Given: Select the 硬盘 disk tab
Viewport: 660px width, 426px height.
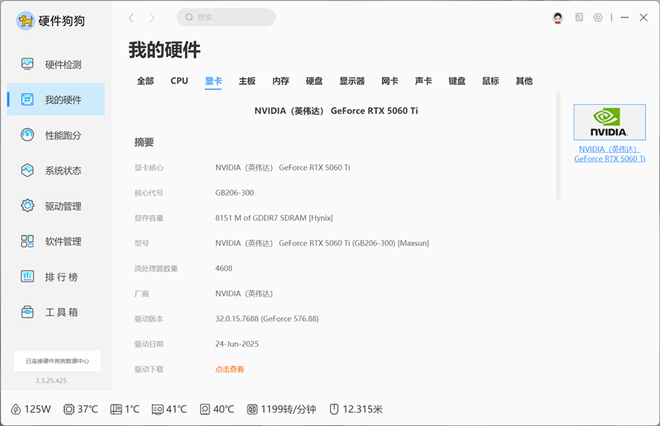Looking at the screenshot, I should [314, 81].
